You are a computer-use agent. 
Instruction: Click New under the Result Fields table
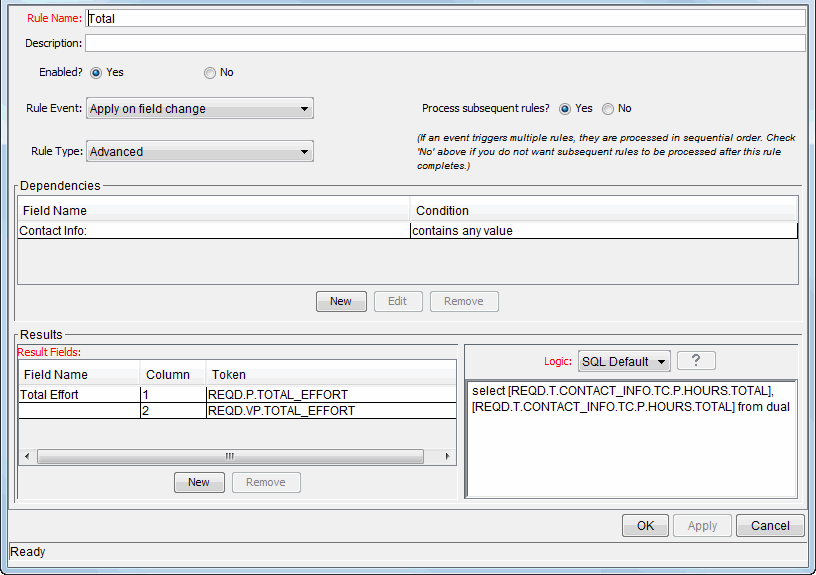[x=199, y=482]
